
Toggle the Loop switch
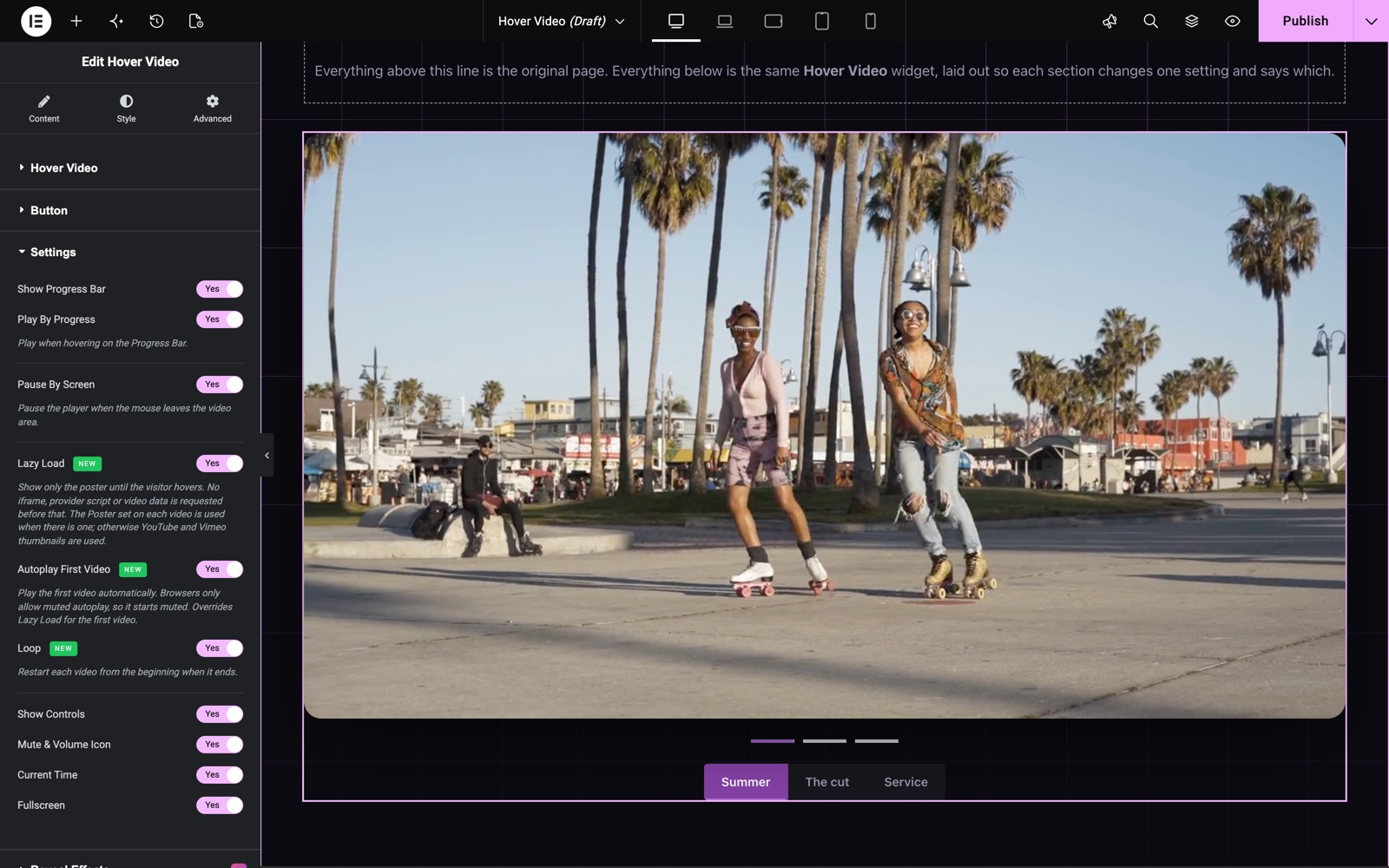click(x=220, y=648)
